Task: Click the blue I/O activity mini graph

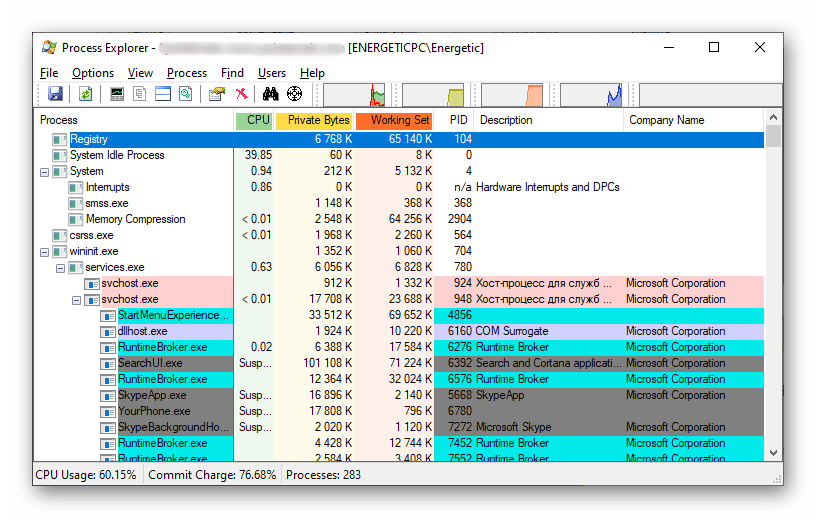Action: click(591, 95)
